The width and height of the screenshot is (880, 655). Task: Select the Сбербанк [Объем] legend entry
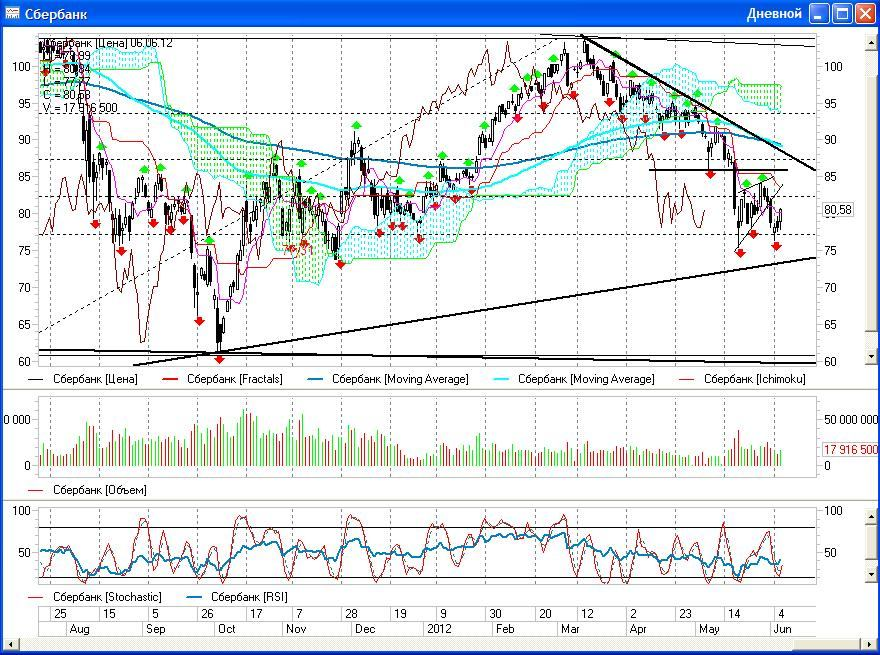click(87, 490)
